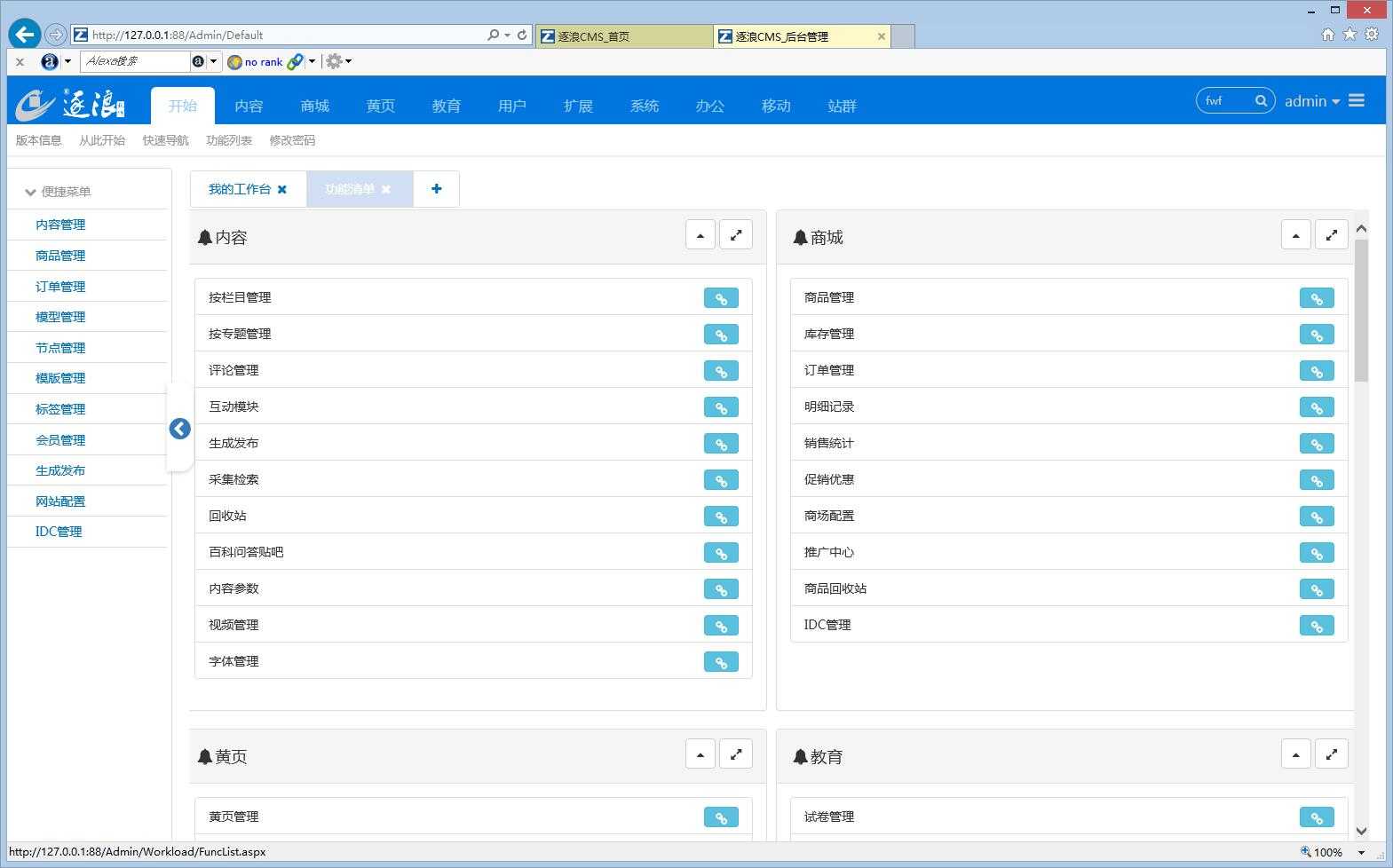
Task: Open link icon for 试卷管理 row
Action: [x=1317, y=817]
